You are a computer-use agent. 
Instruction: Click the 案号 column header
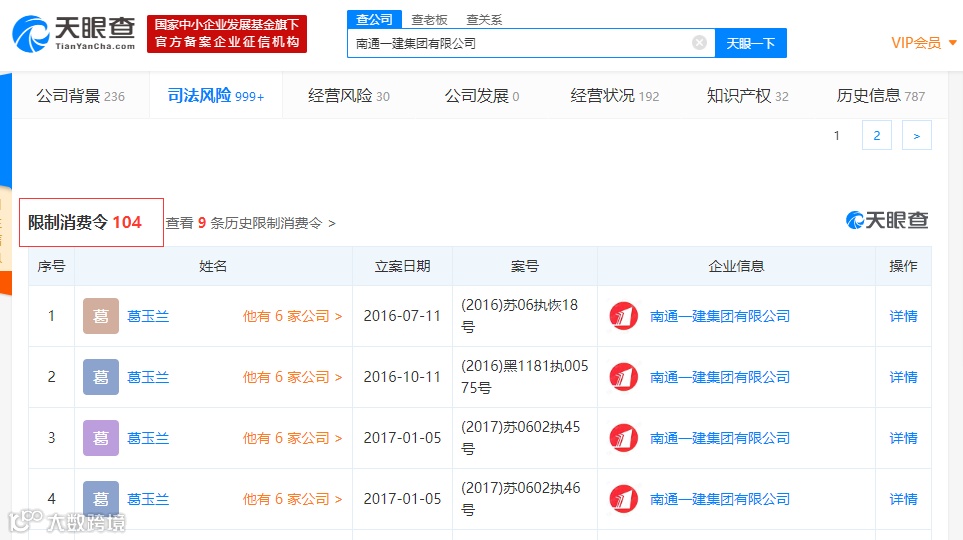point(524,266)
